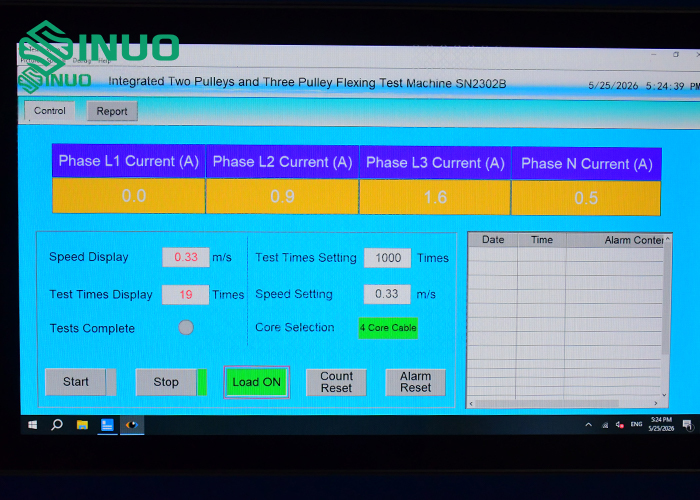Viewport: 700px width, 500px height.
Task: Toggle the Load ON button
Action: (x=256, y=382)
